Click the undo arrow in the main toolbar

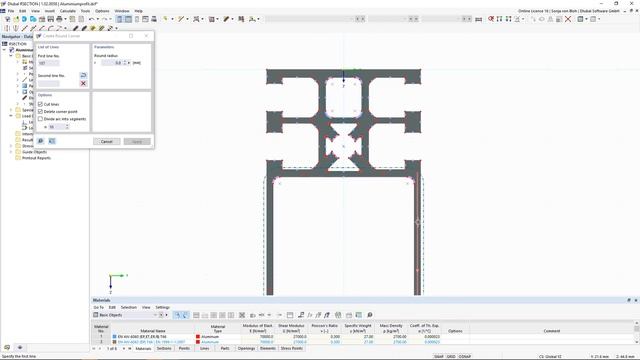[91, 19]
